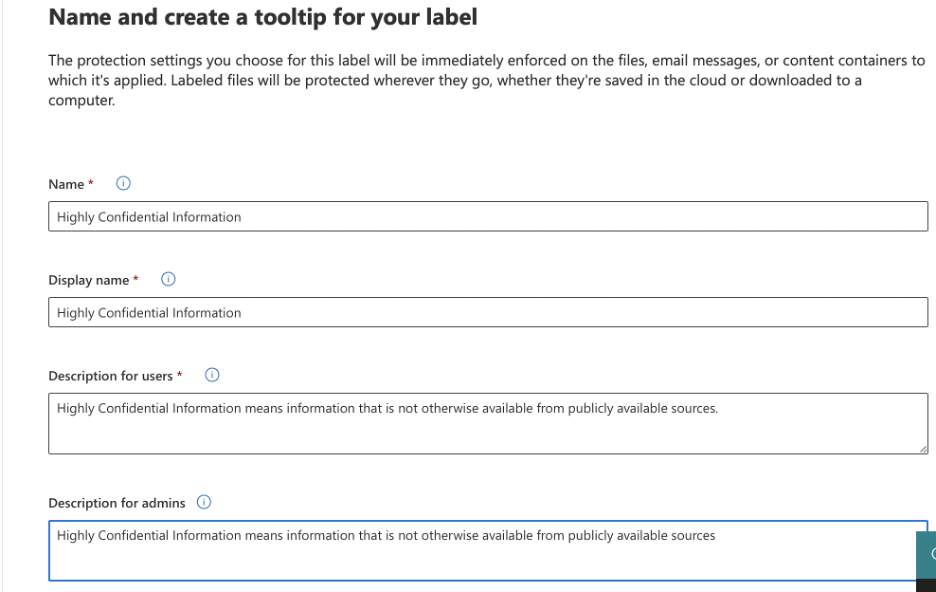Click the "Description for users" label text
Viewport: 936px width, 592px height.
tap(111, 377)
